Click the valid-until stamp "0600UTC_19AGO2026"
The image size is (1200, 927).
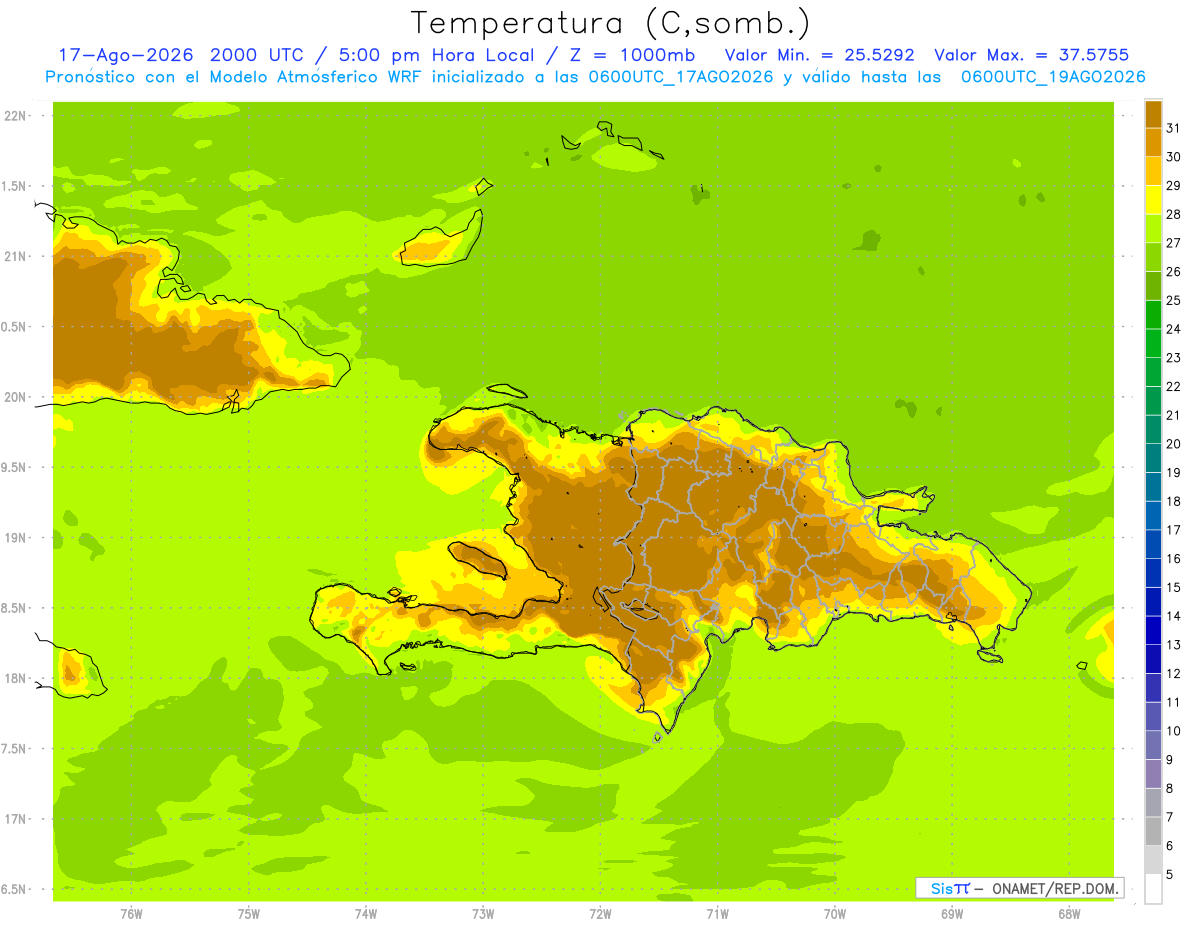[x=1053, y=77]
